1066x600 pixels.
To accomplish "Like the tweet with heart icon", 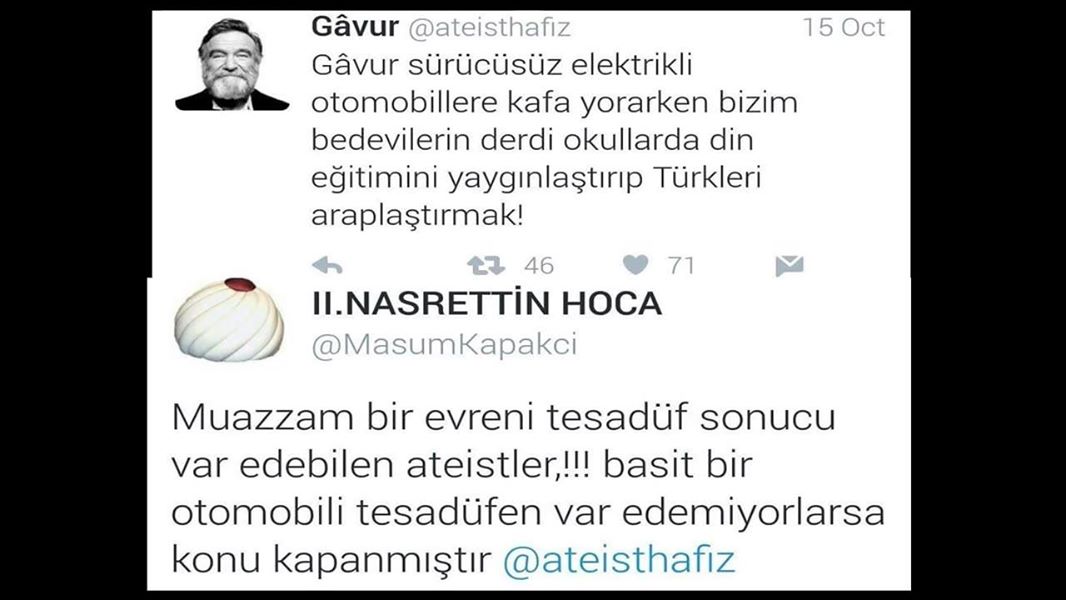I will point(636,265).
